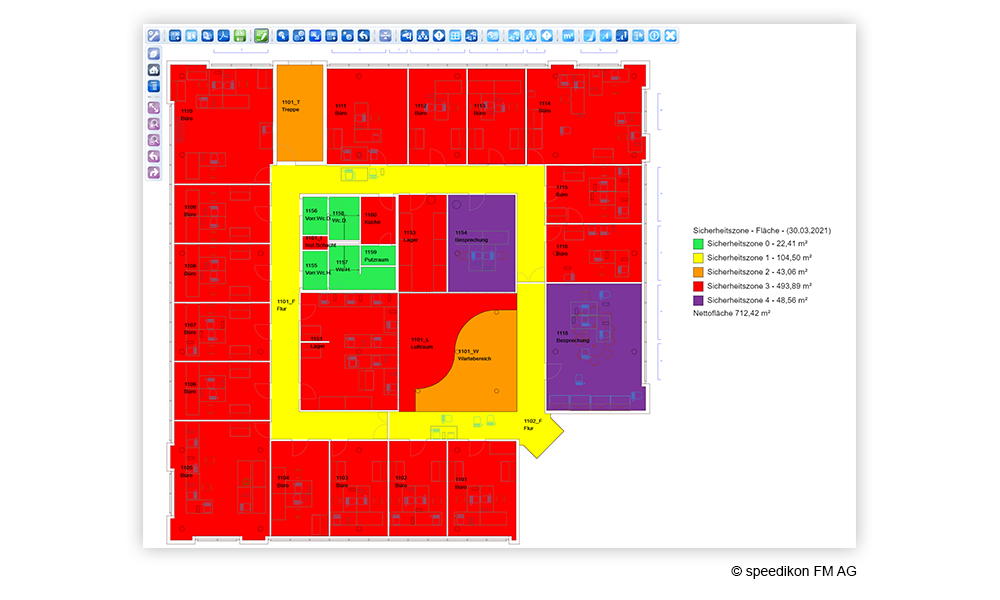
Task: Click the collapse arrows toolbar icon
Action: (385, 36)
